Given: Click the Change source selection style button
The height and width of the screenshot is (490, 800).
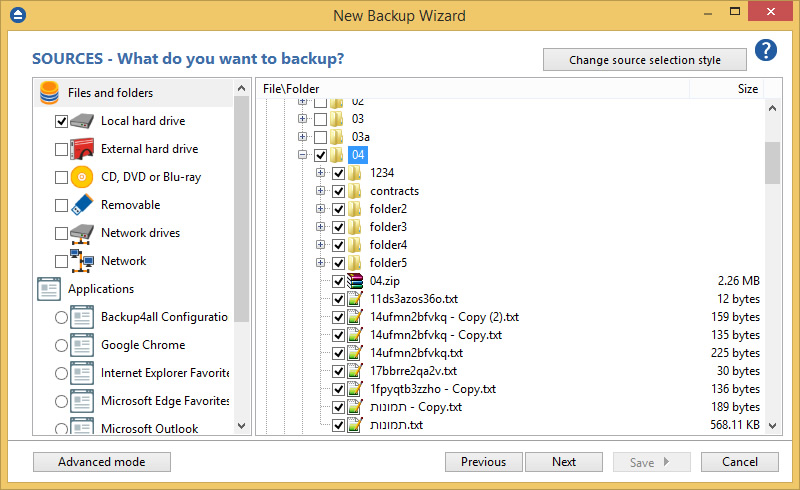Looking at the screenshot, I should 645,60.
